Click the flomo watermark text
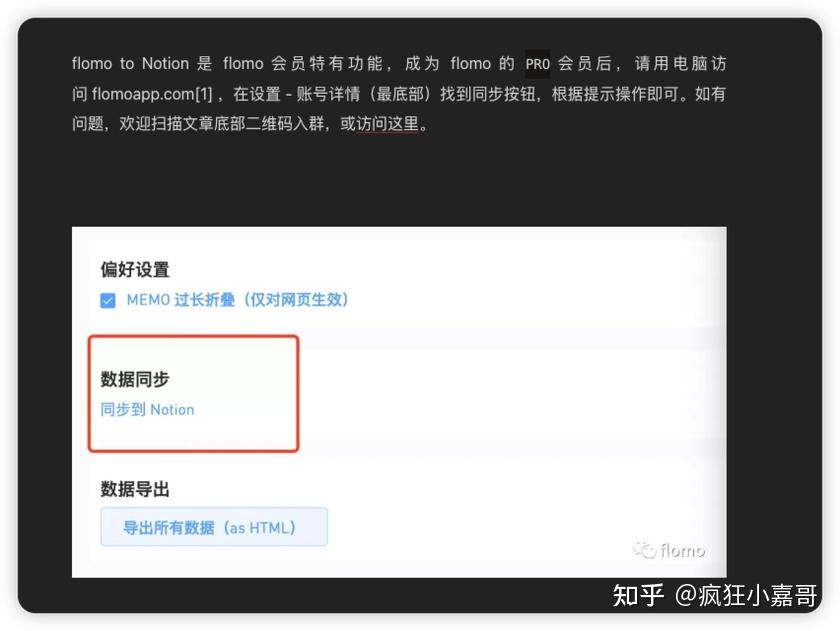Screen dimensions: 840x631 682,550
